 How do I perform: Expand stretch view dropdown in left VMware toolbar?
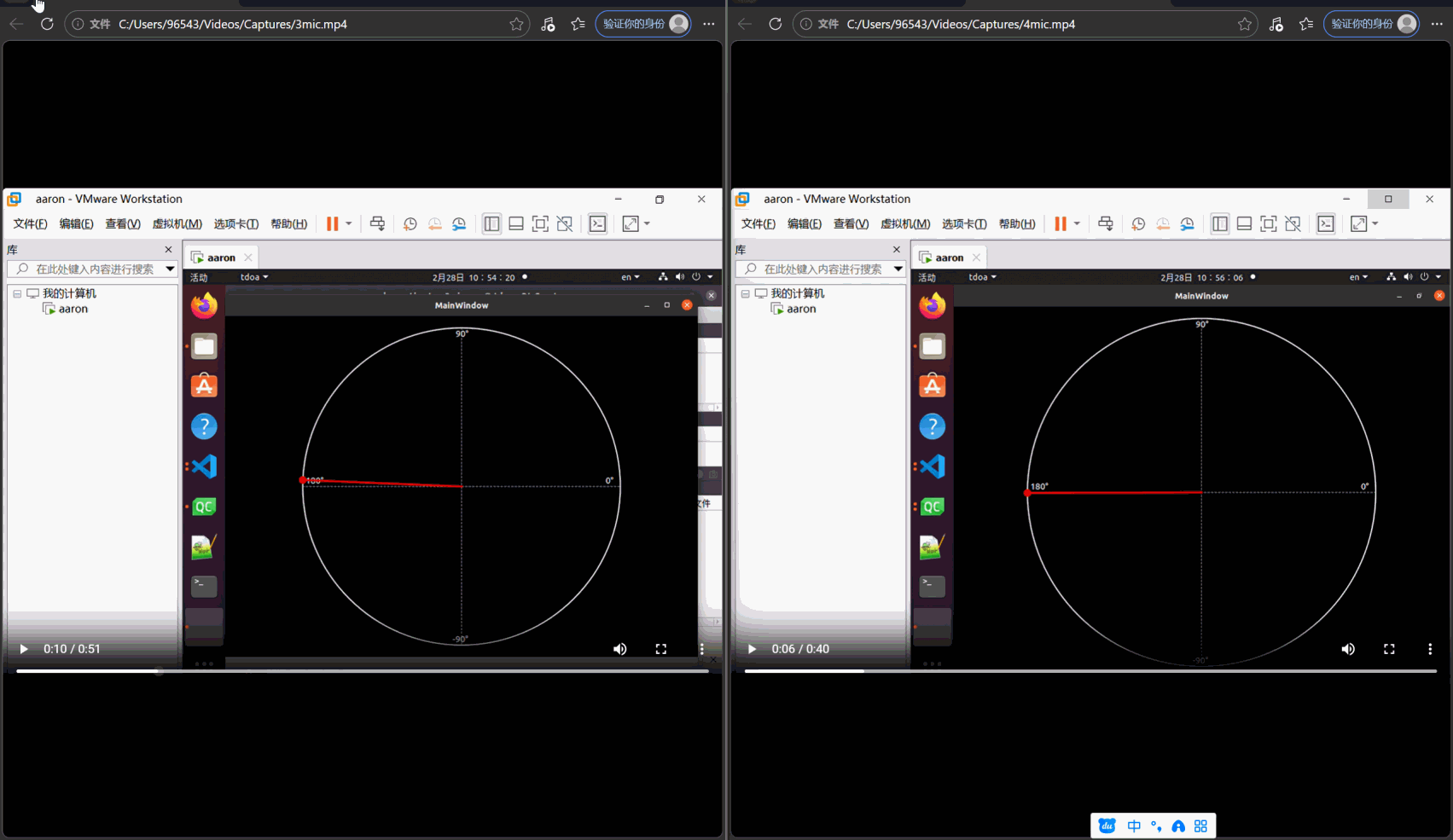(x=647, y=223)
